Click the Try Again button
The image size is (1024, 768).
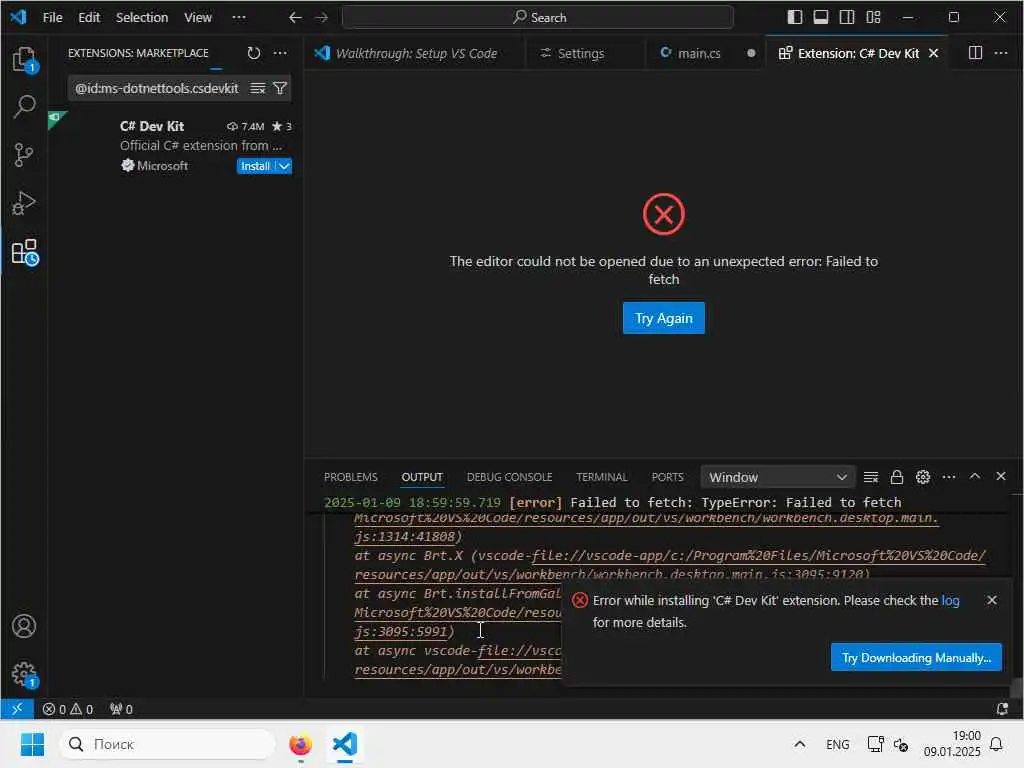[x=664, y=318]
